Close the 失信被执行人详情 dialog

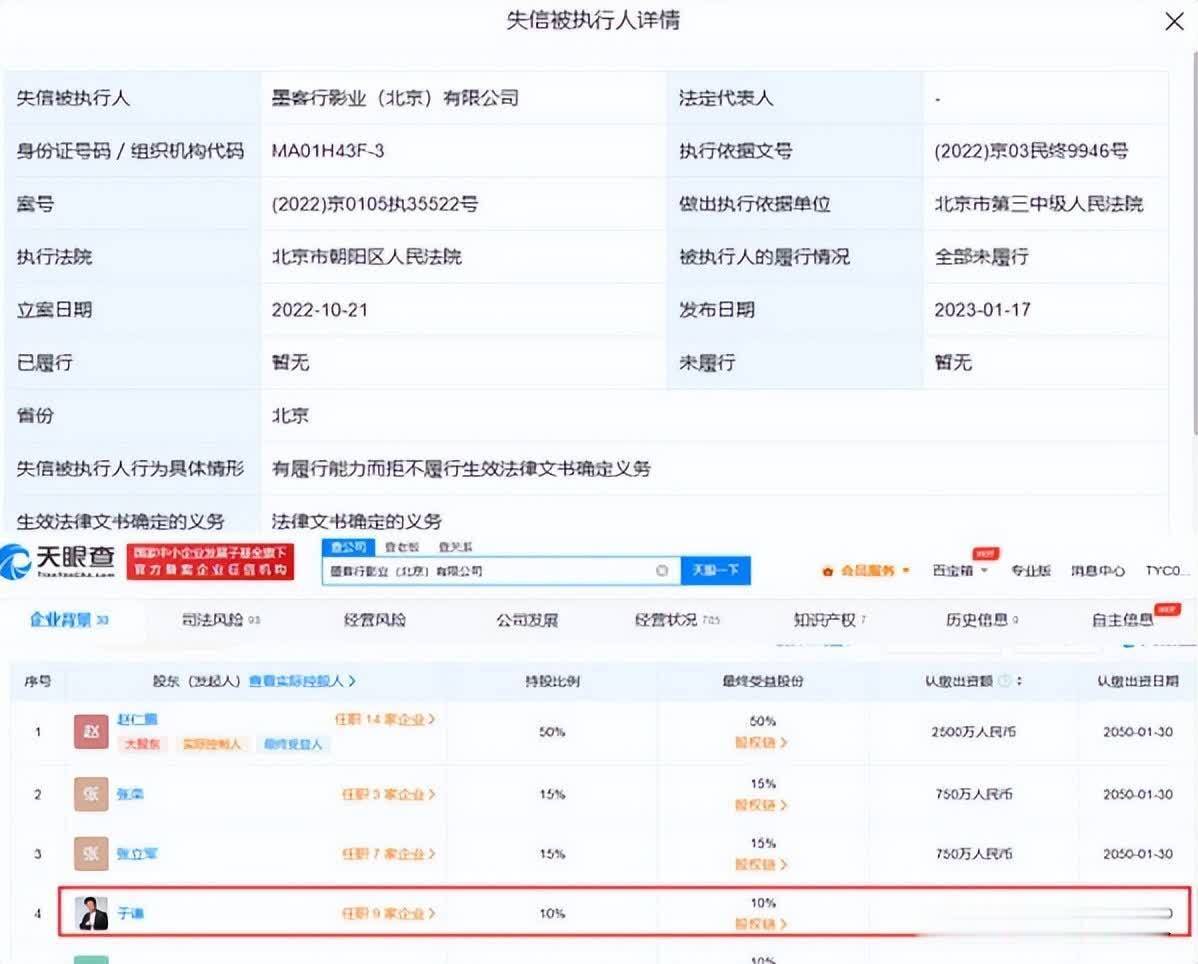point(1174,21)
